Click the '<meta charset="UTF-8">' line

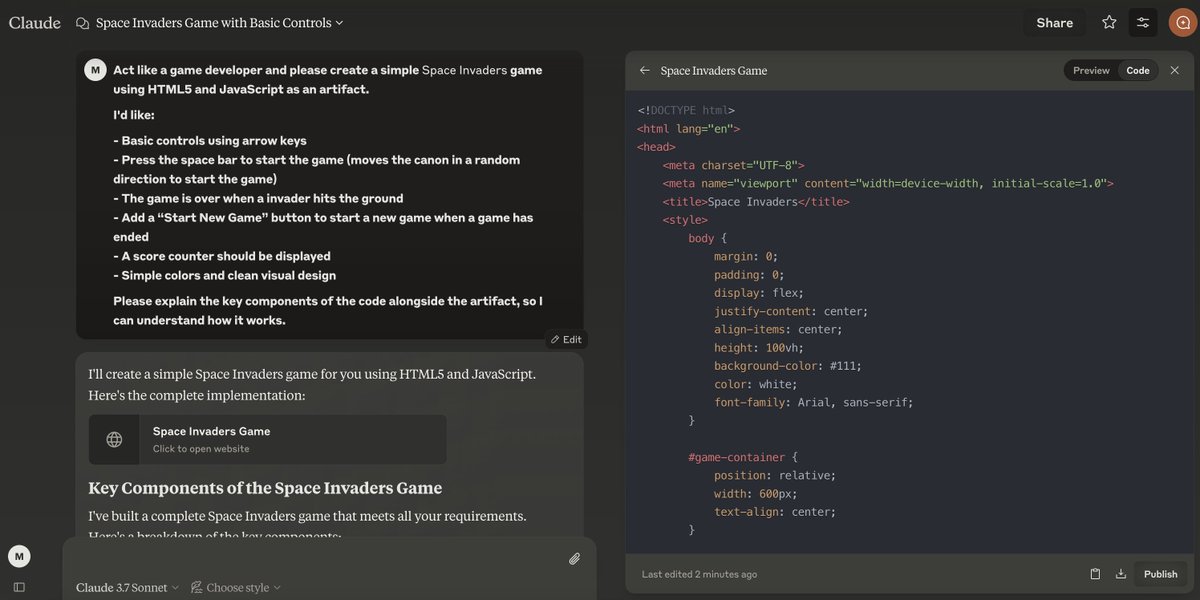[733, 165]
